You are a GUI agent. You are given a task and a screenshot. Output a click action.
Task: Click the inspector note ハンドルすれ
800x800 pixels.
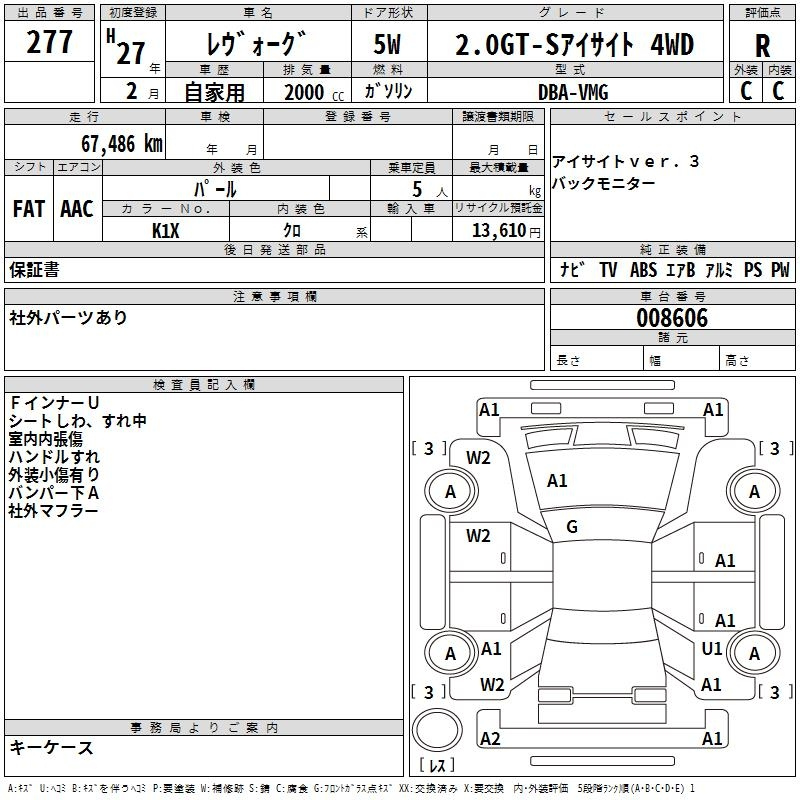coord(54,457)
